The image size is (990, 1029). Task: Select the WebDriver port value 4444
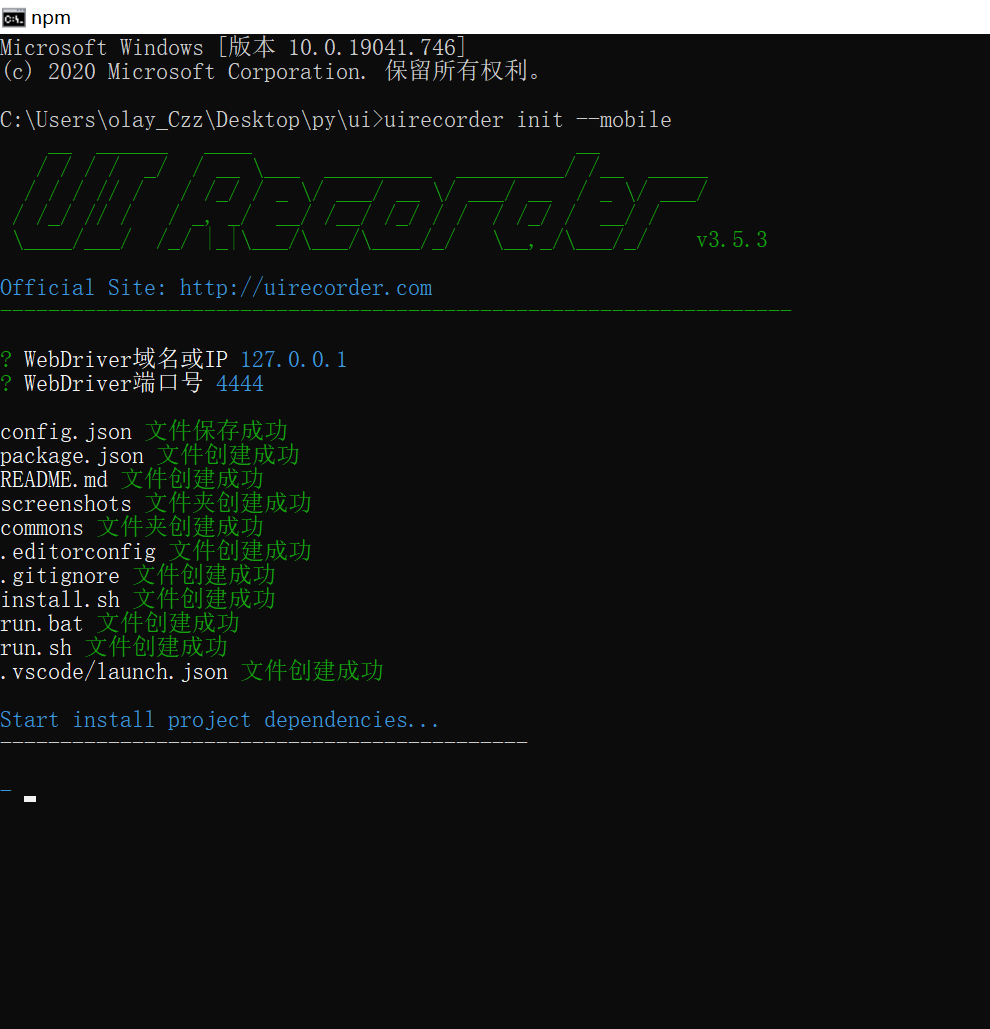[x=240, y=383]
